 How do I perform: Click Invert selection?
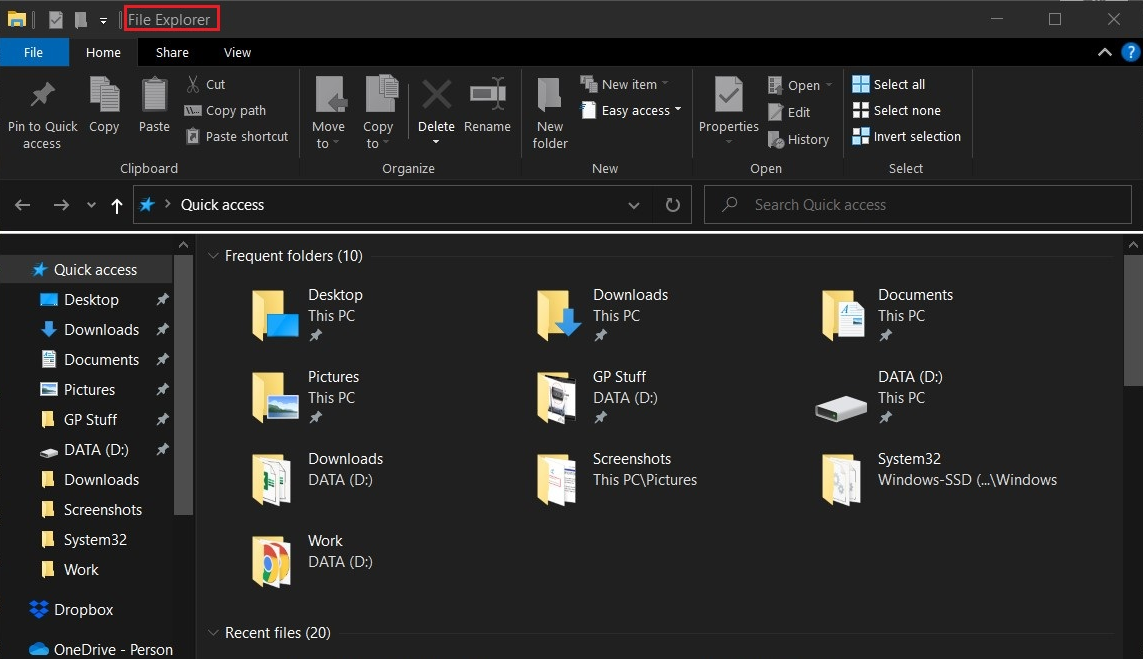907,137
